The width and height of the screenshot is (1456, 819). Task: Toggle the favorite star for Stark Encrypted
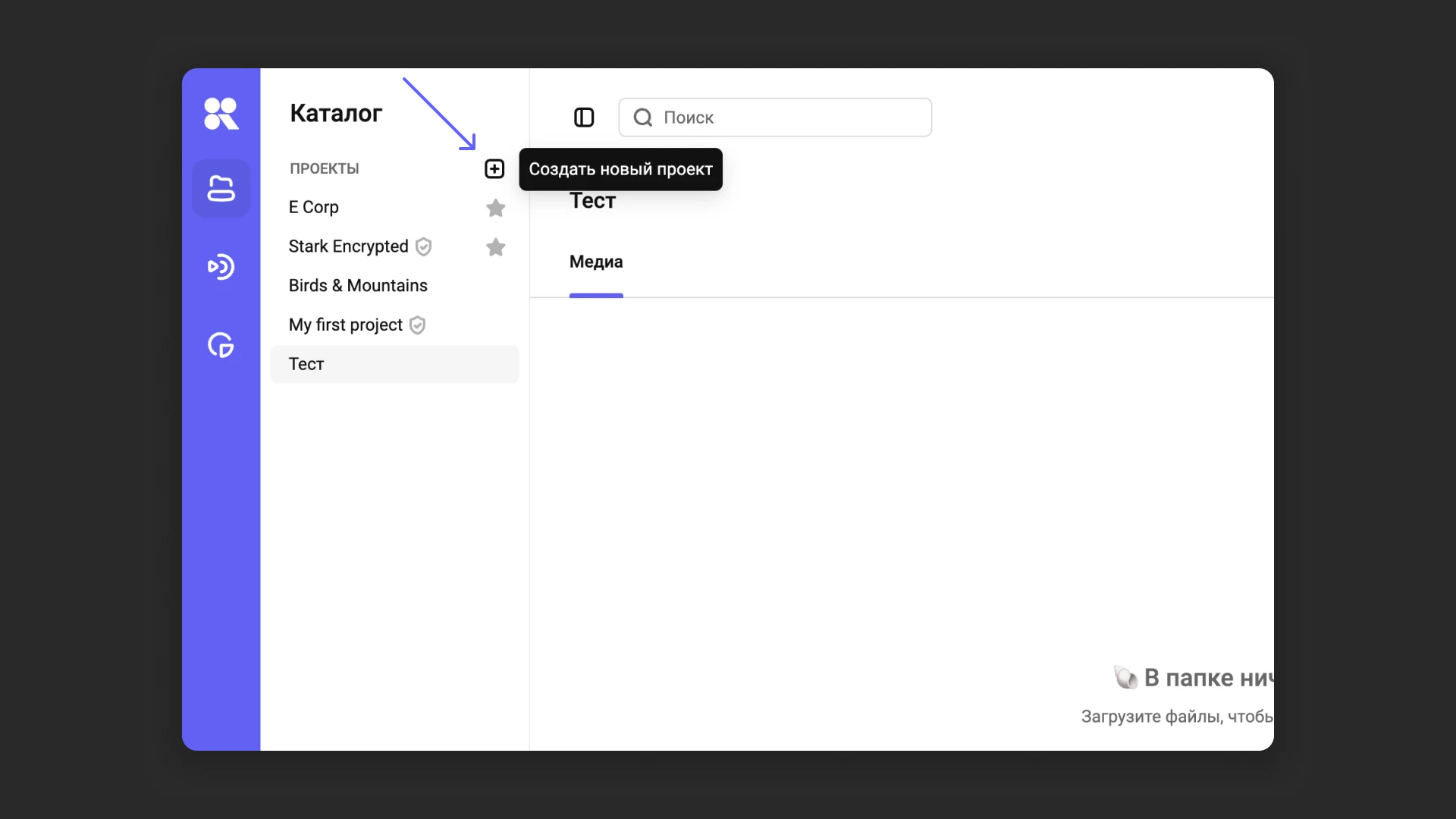(496, 247)
